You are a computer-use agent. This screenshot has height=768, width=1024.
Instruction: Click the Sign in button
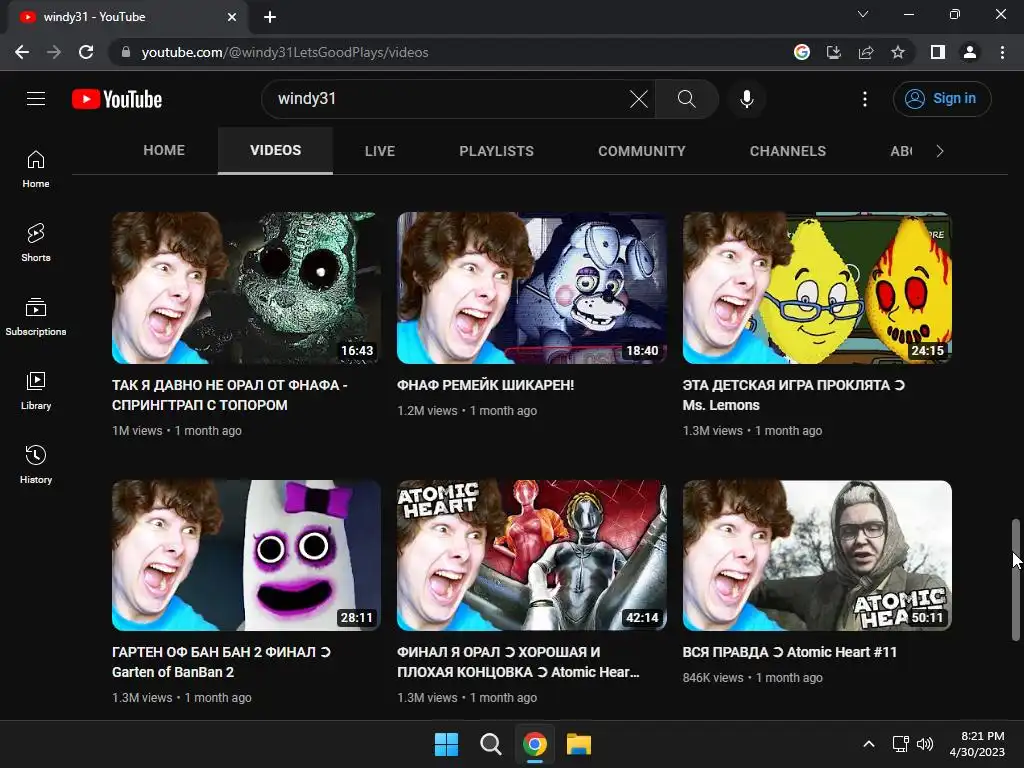(942, 99)
